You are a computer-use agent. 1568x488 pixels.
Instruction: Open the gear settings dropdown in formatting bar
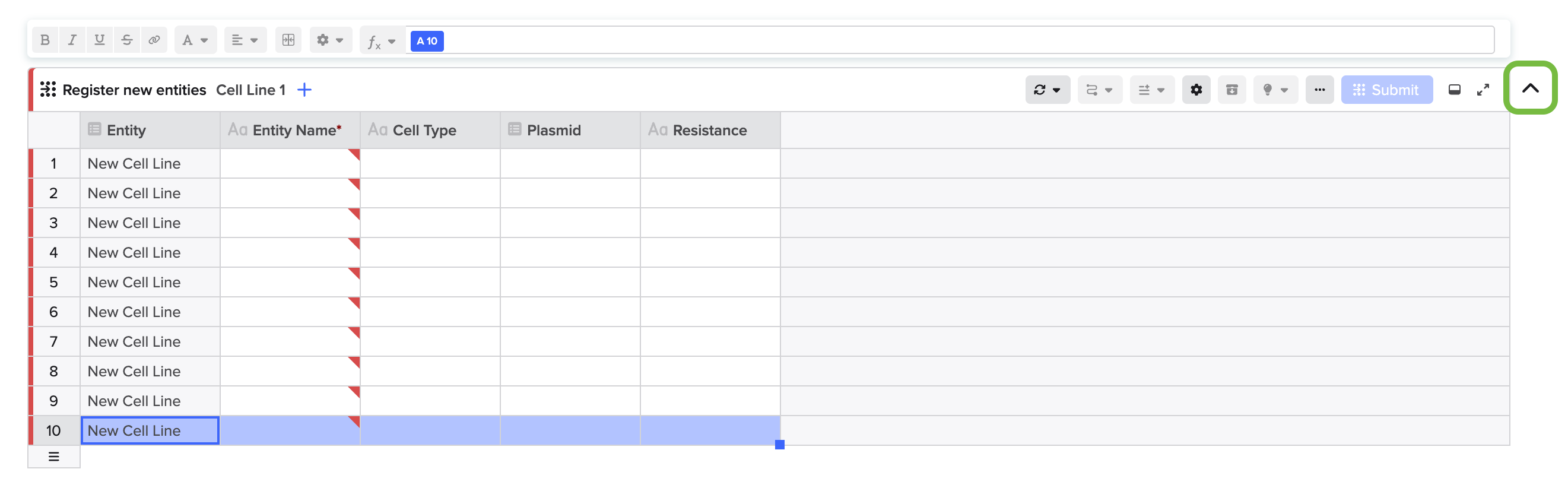[x=331, y=40]
